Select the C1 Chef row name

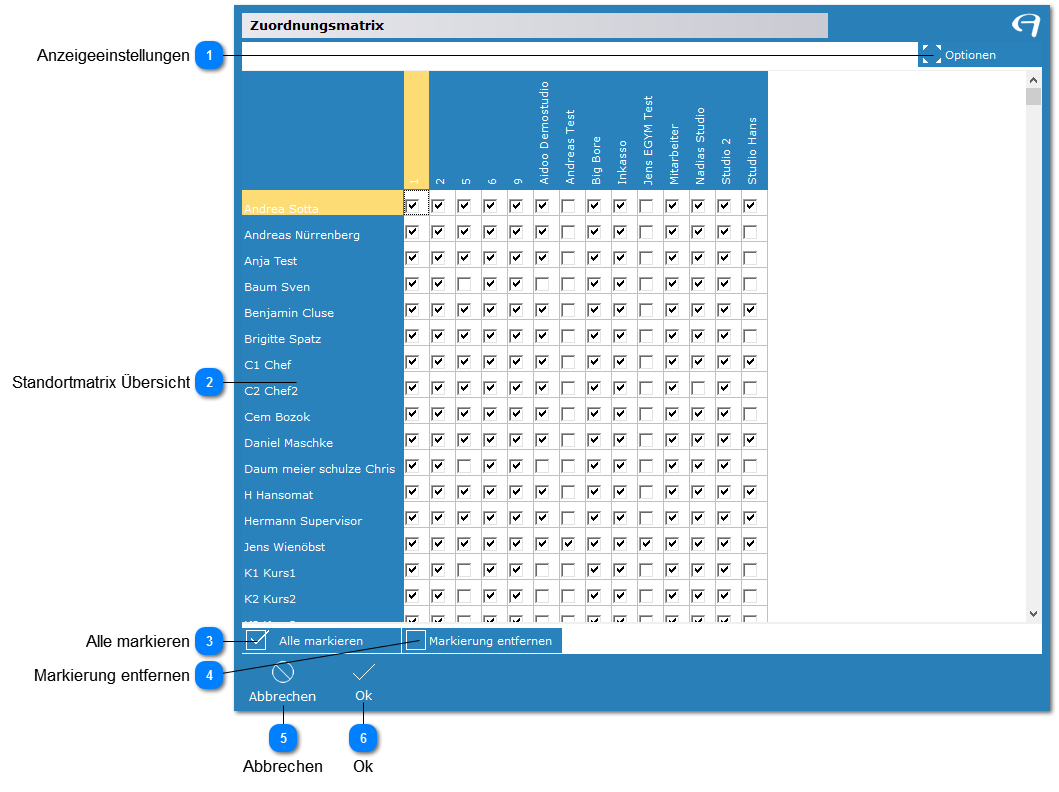pos(267,365)
